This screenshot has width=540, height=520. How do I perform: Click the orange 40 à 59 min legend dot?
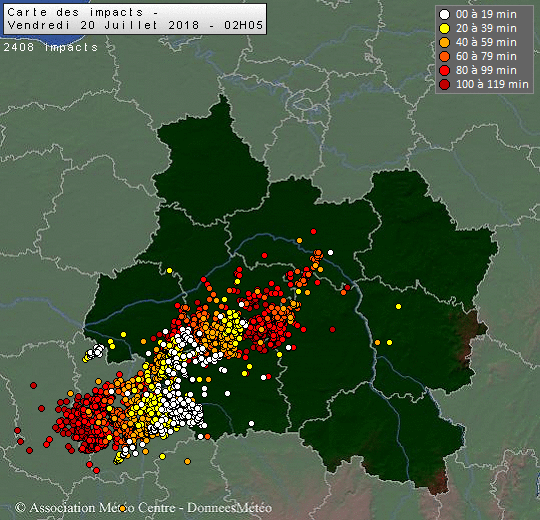tap(445, 42)
